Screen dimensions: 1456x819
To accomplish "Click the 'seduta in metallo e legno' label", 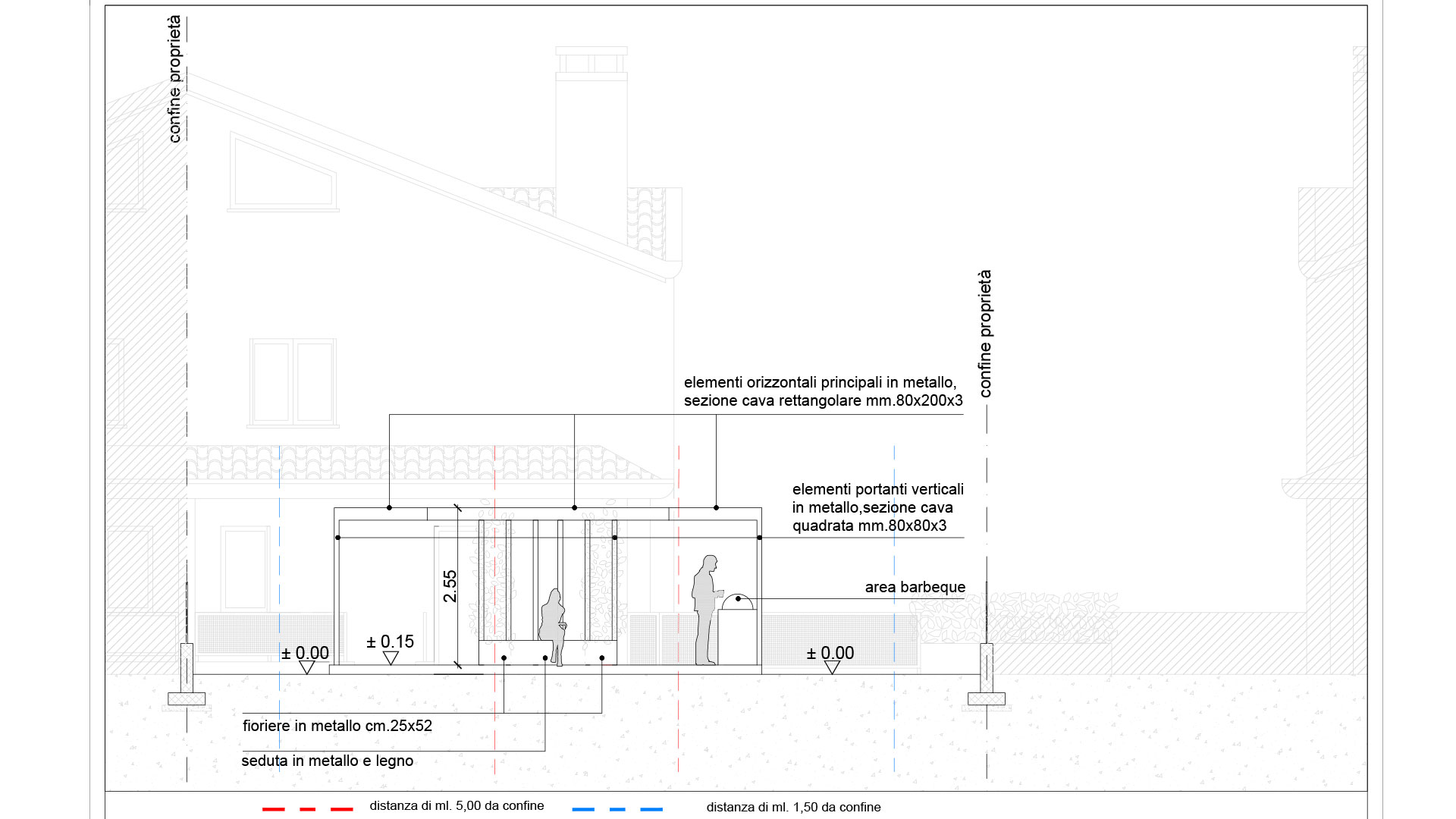I will pos(328,761).
